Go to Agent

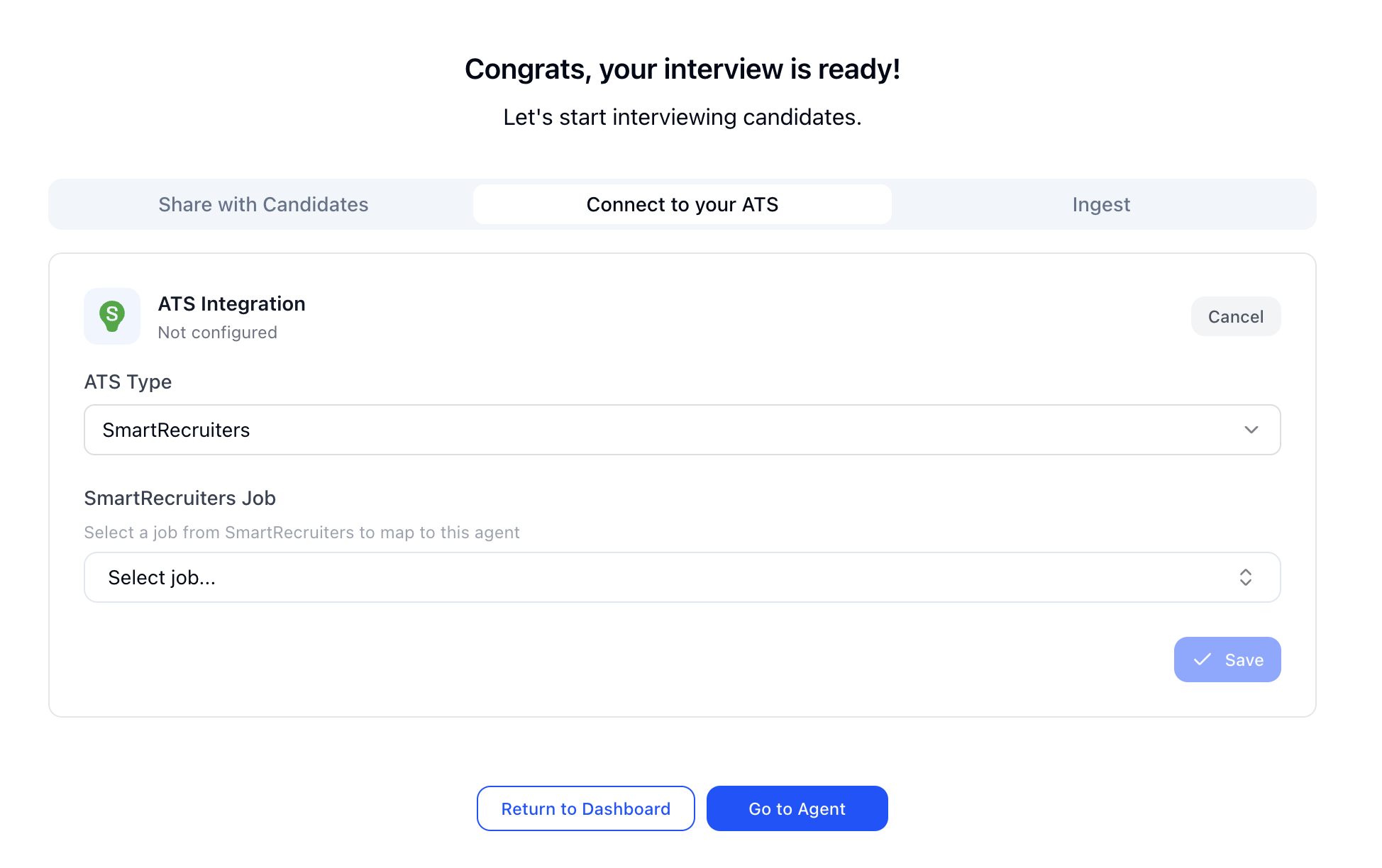797,808
